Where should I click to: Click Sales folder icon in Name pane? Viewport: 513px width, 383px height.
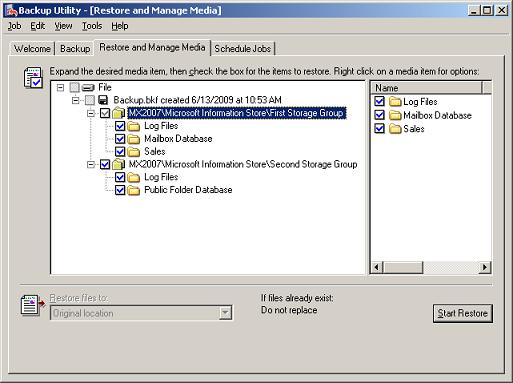point(395,129)
